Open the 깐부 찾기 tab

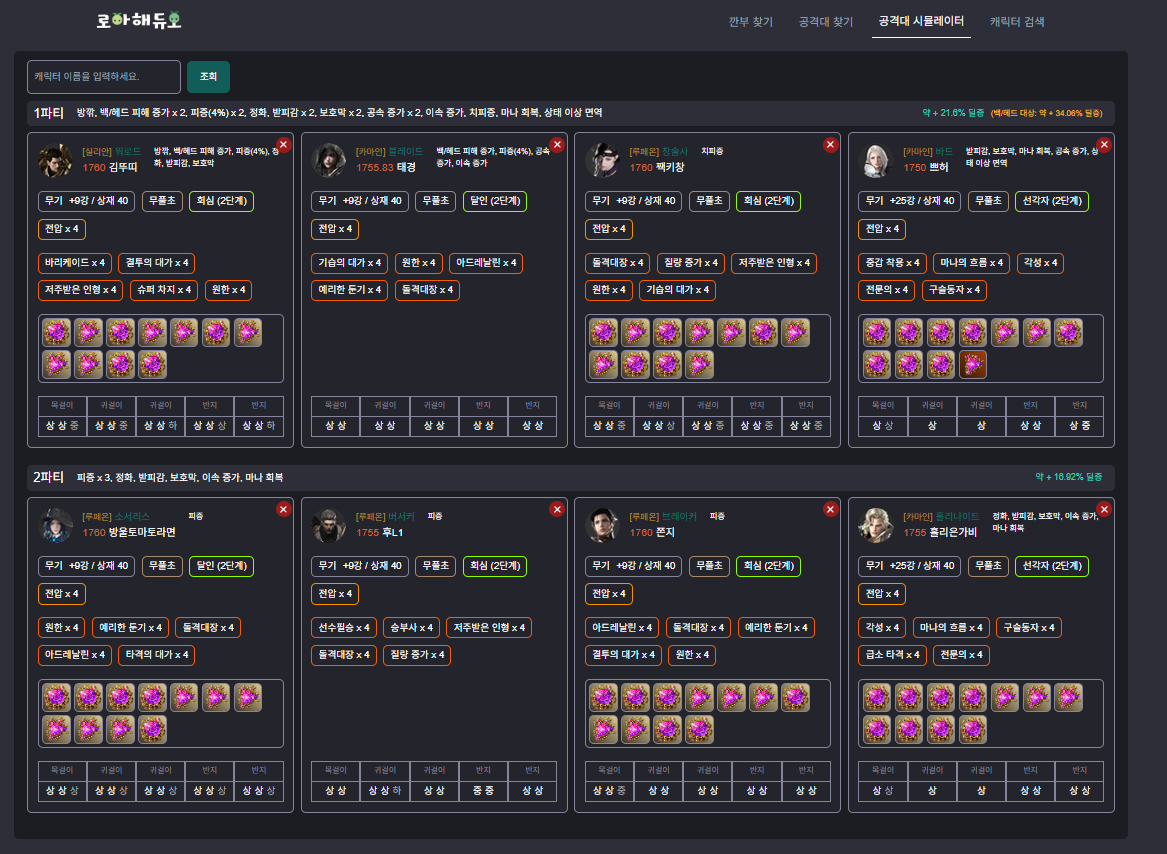(751, 21)
